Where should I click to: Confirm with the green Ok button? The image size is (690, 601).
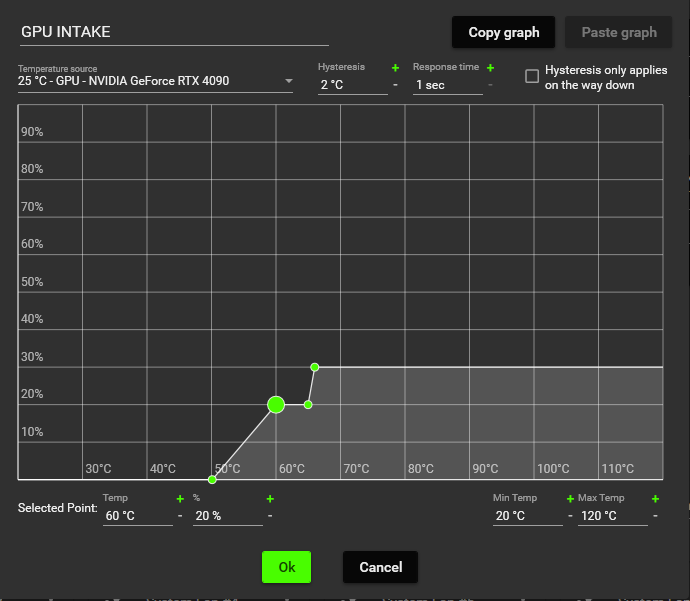click(286, 567)
